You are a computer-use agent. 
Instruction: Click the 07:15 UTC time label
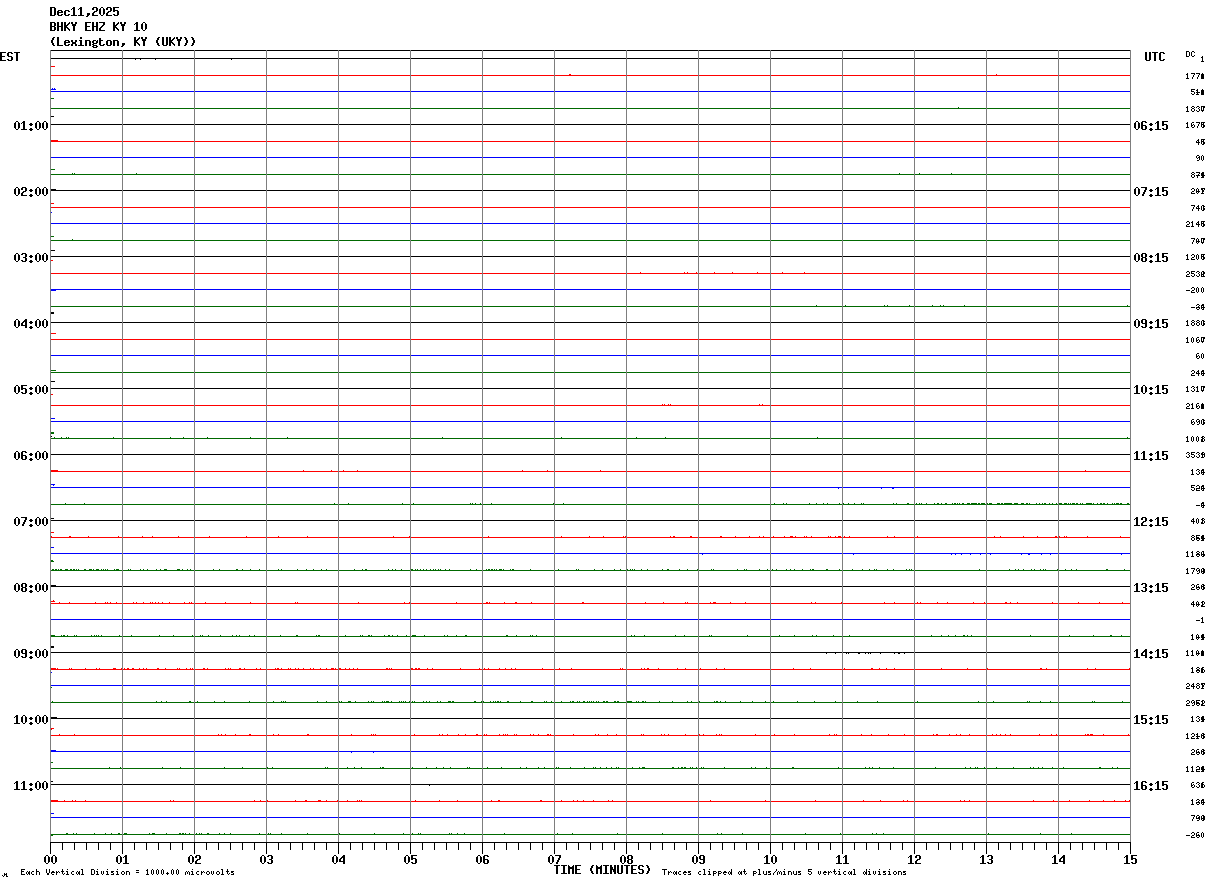tap(1151, 192)
